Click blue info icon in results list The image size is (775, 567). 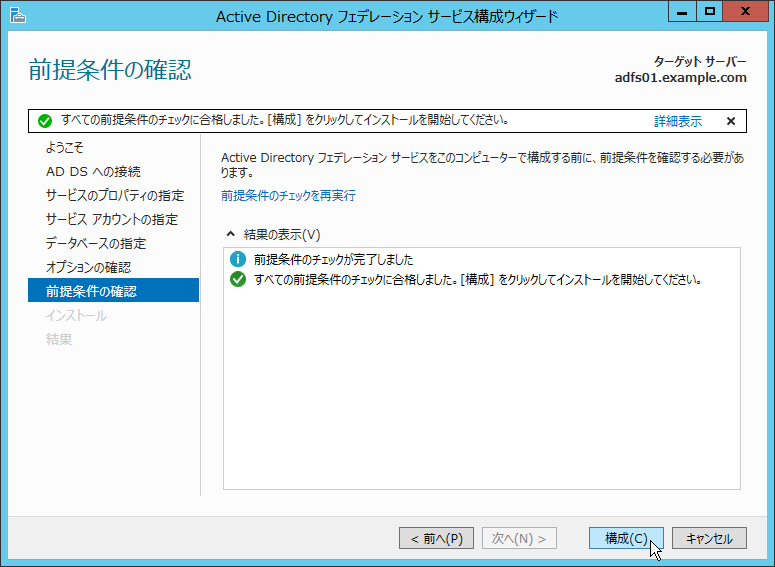[x=238, y=259]
